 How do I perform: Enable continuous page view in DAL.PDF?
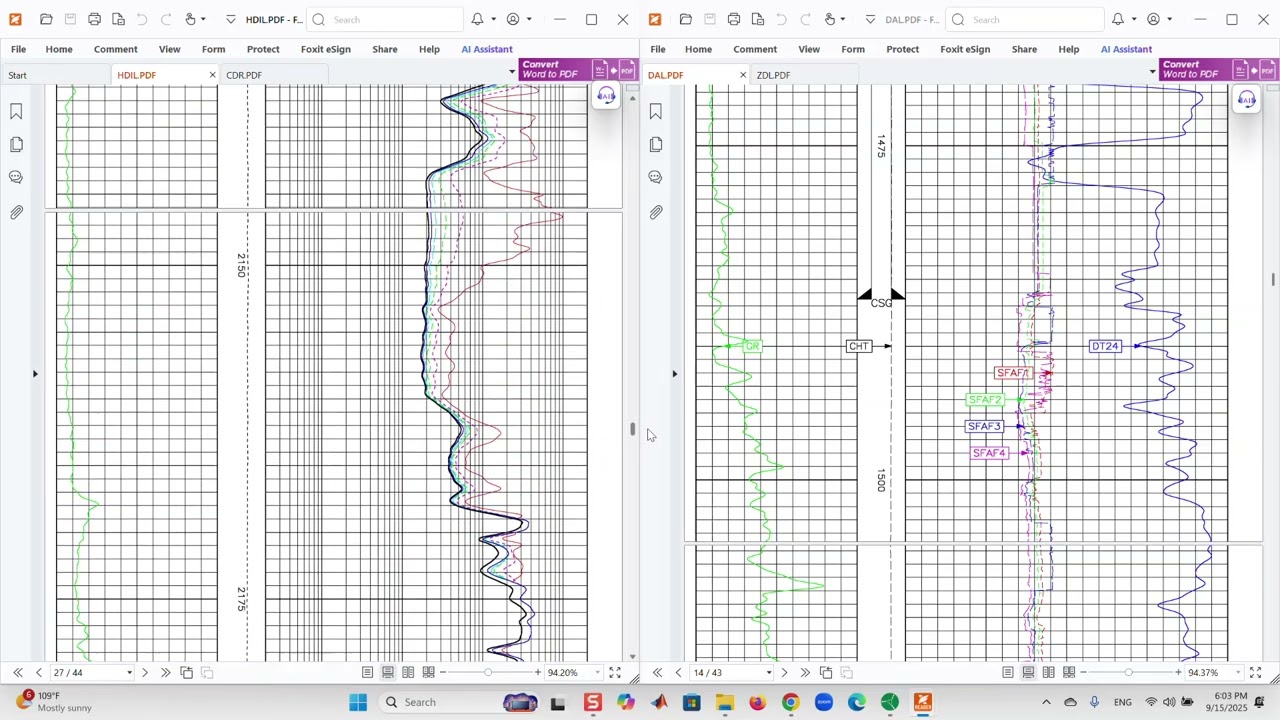pos(1028,673)
